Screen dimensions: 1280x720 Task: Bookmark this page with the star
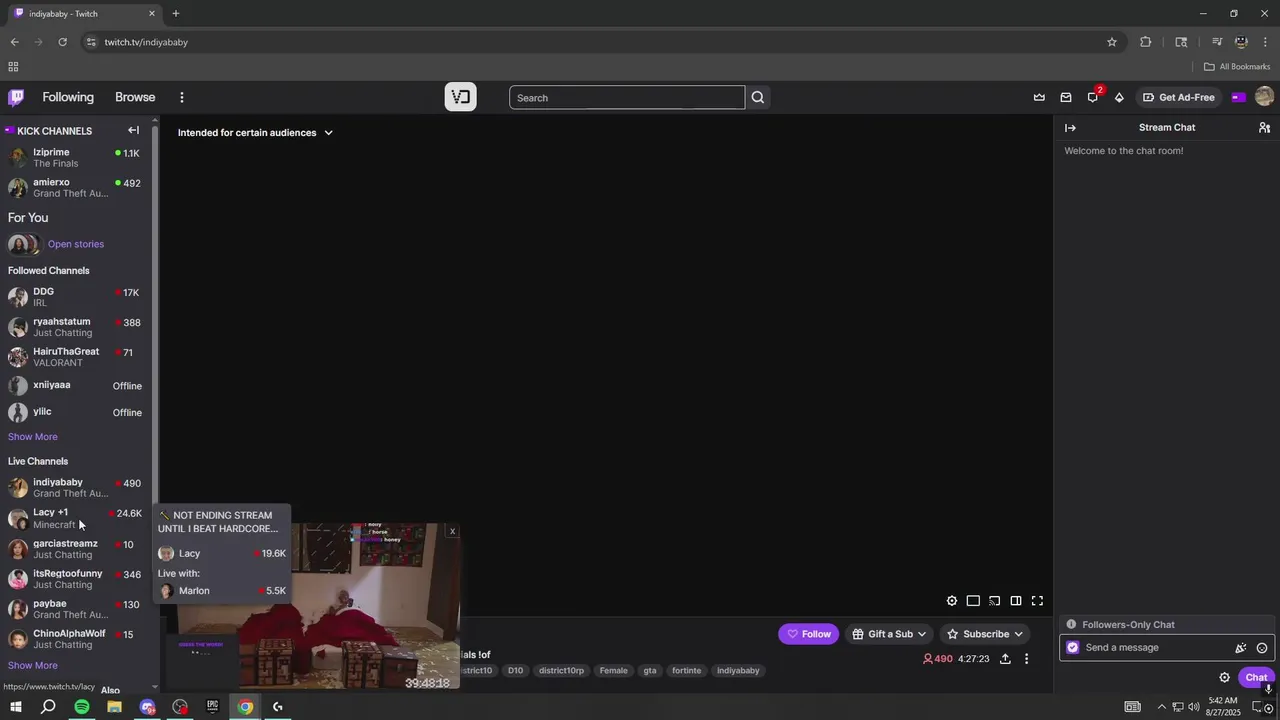[1112, 42]
